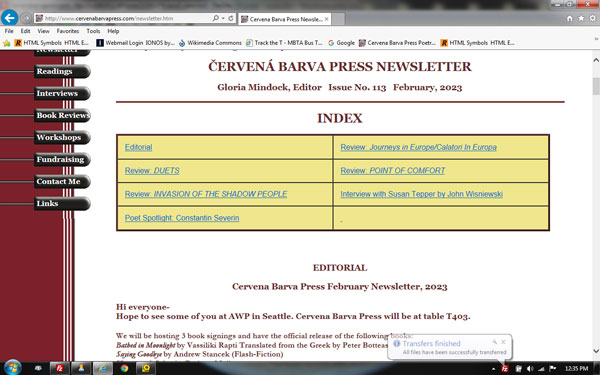The width and height of the screenshot is (600, 375).
Task: Open the Tools menu
Action: [93, 31]
